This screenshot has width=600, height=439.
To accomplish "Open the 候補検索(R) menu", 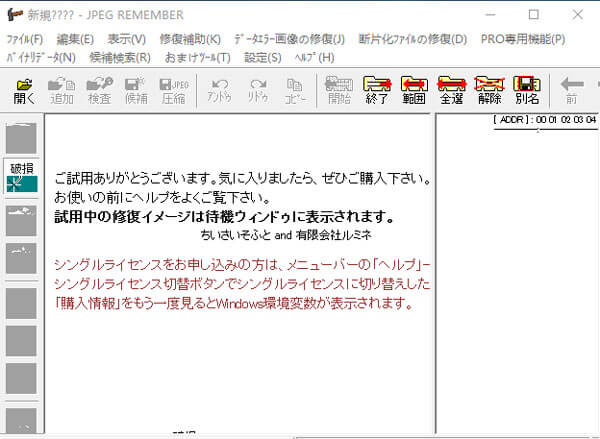I will (120, 57).
